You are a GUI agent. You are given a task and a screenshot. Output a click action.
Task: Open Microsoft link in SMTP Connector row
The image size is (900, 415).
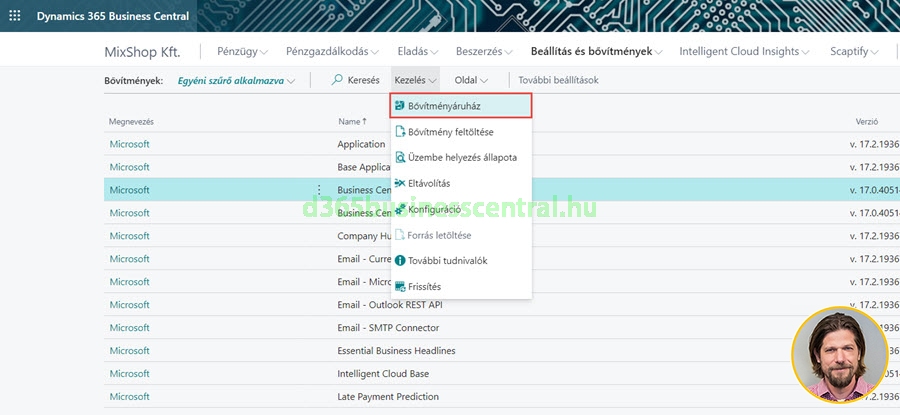tap(129, 328)
